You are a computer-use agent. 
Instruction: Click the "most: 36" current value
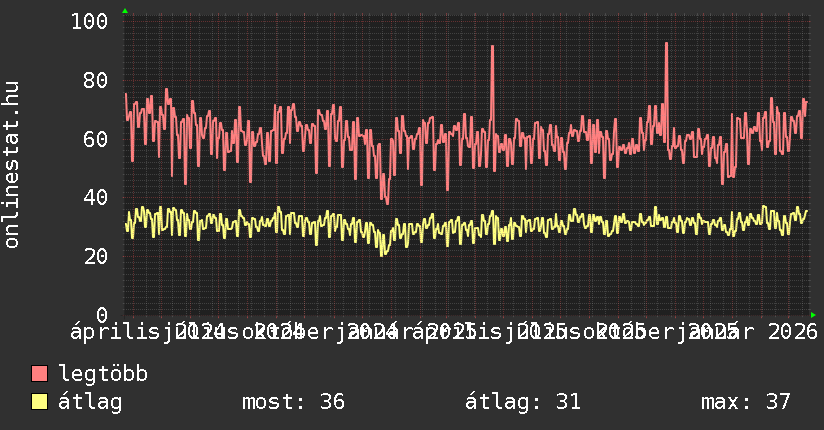[x=293, y=402]
